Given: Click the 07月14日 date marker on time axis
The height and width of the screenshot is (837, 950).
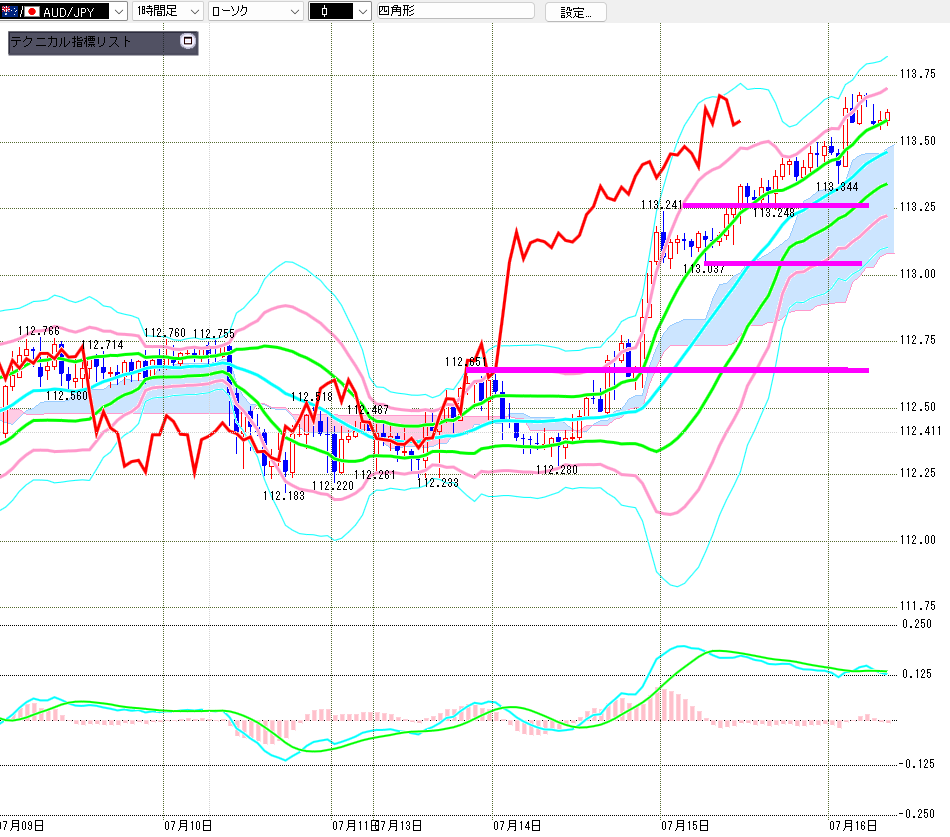Looking at the screenshot, I should 517,825.
